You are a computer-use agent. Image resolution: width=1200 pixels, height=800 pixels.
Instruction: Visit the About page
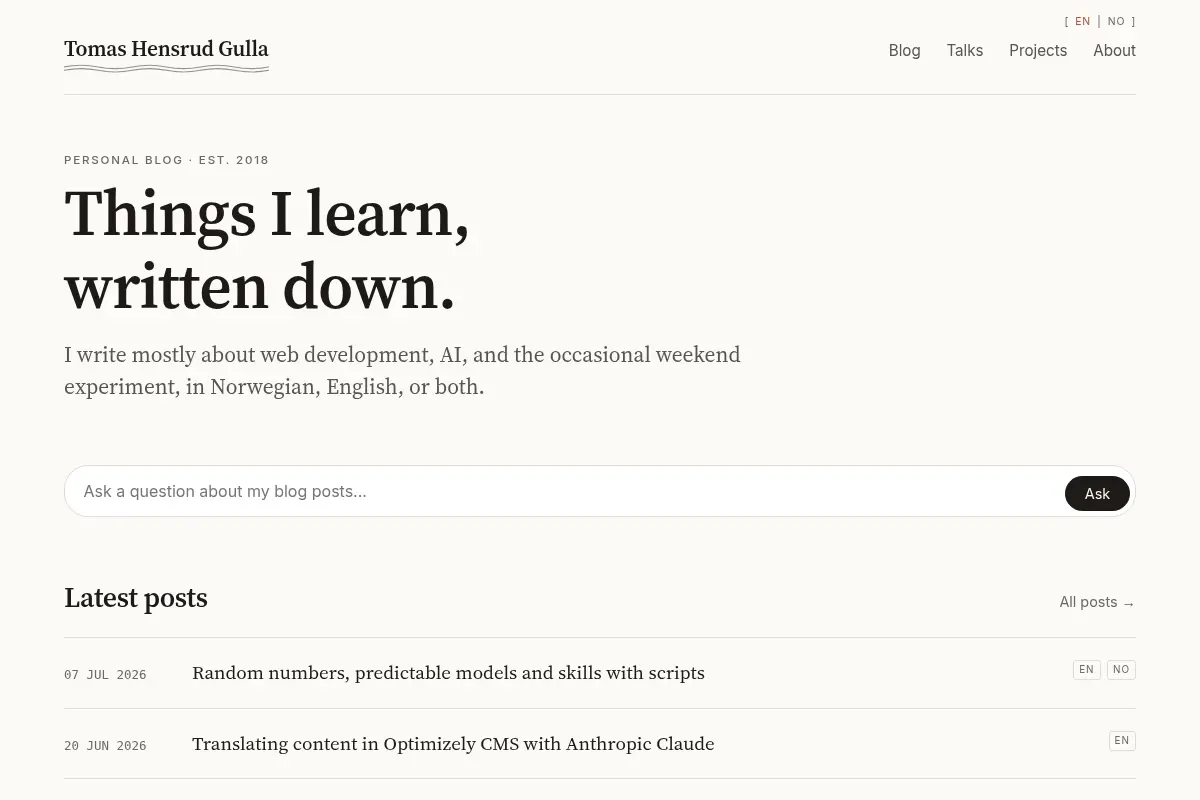(1114, 50)
